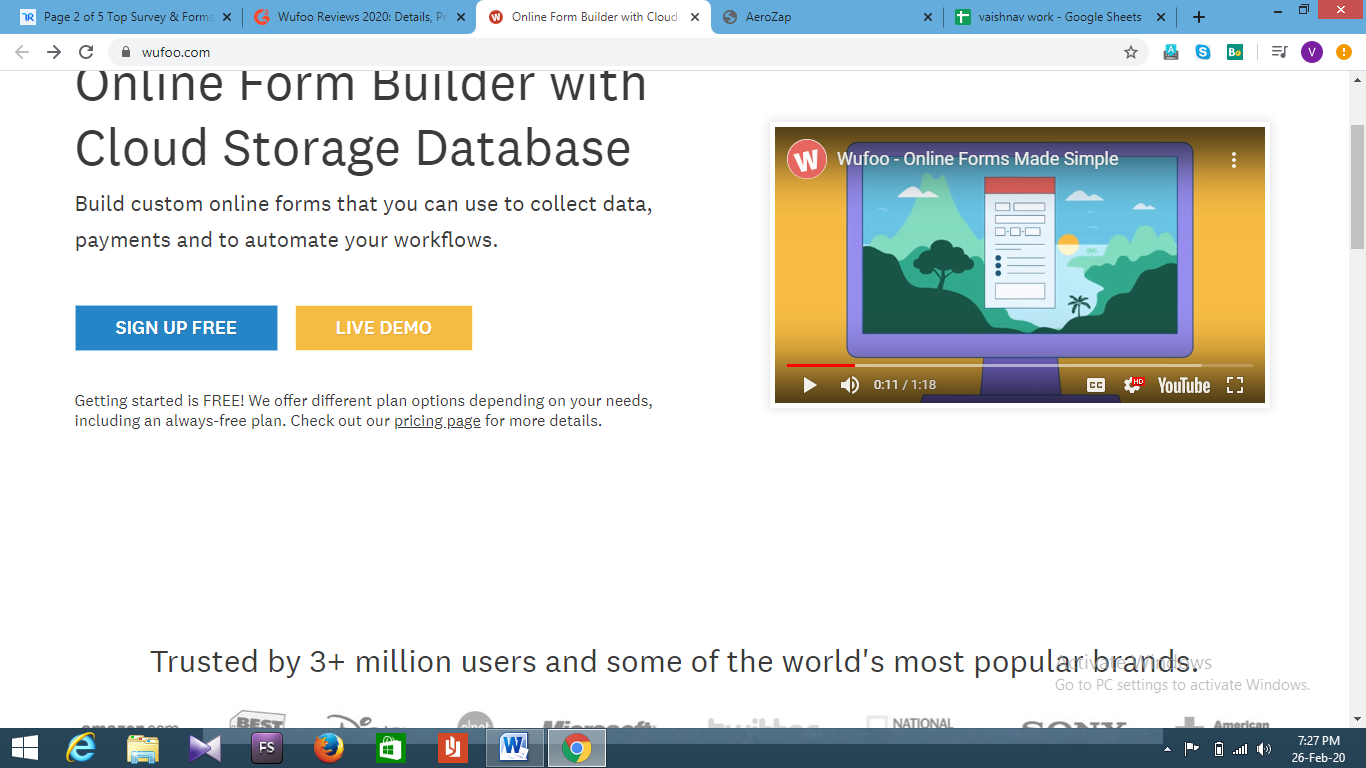This screenshot has height=768, width=1366.
Task: Close the Wufoo Reviews 2020 tab
Action: pyautogui.click(x=461, y=17)
